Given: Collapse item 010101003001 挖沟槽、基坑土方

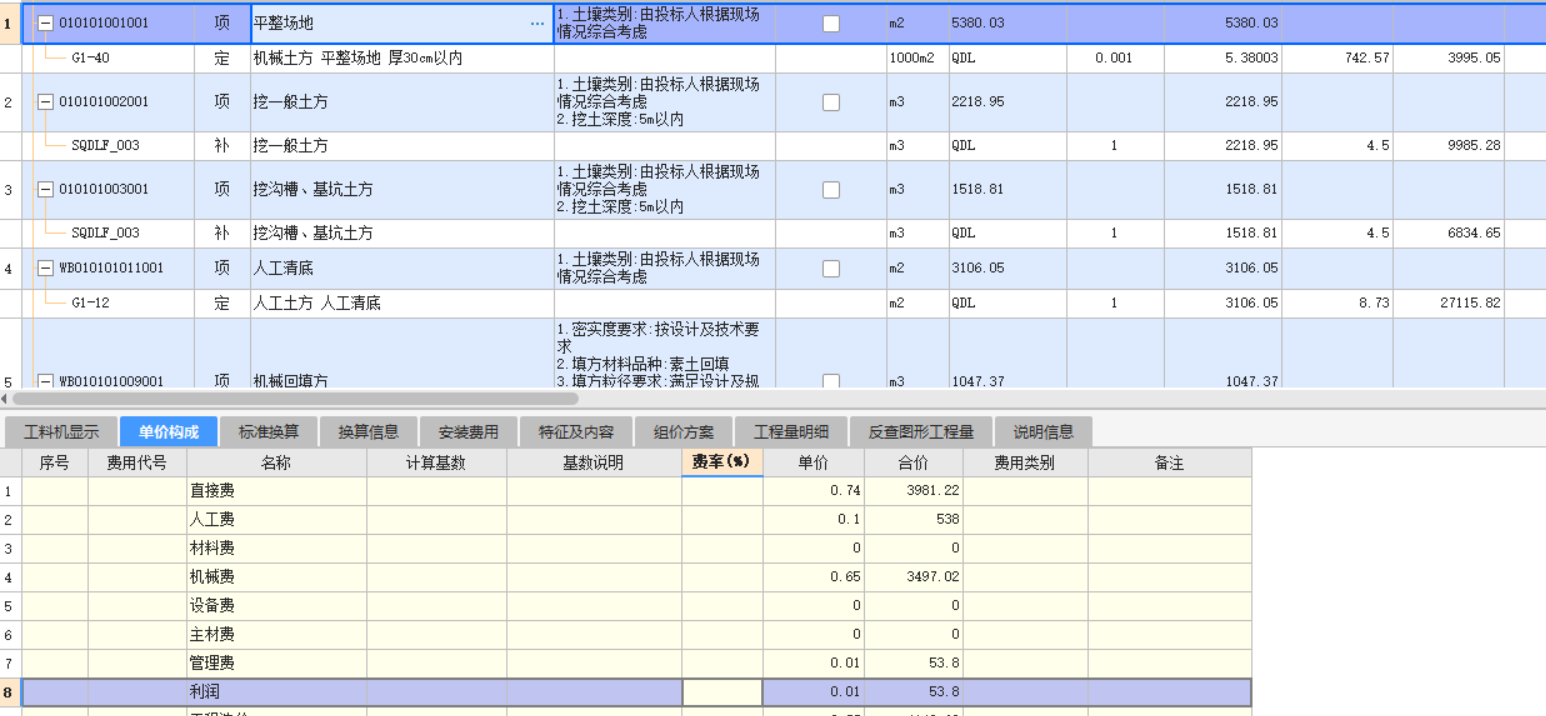Looking at the screenshot, I should [x=45, y=189].
